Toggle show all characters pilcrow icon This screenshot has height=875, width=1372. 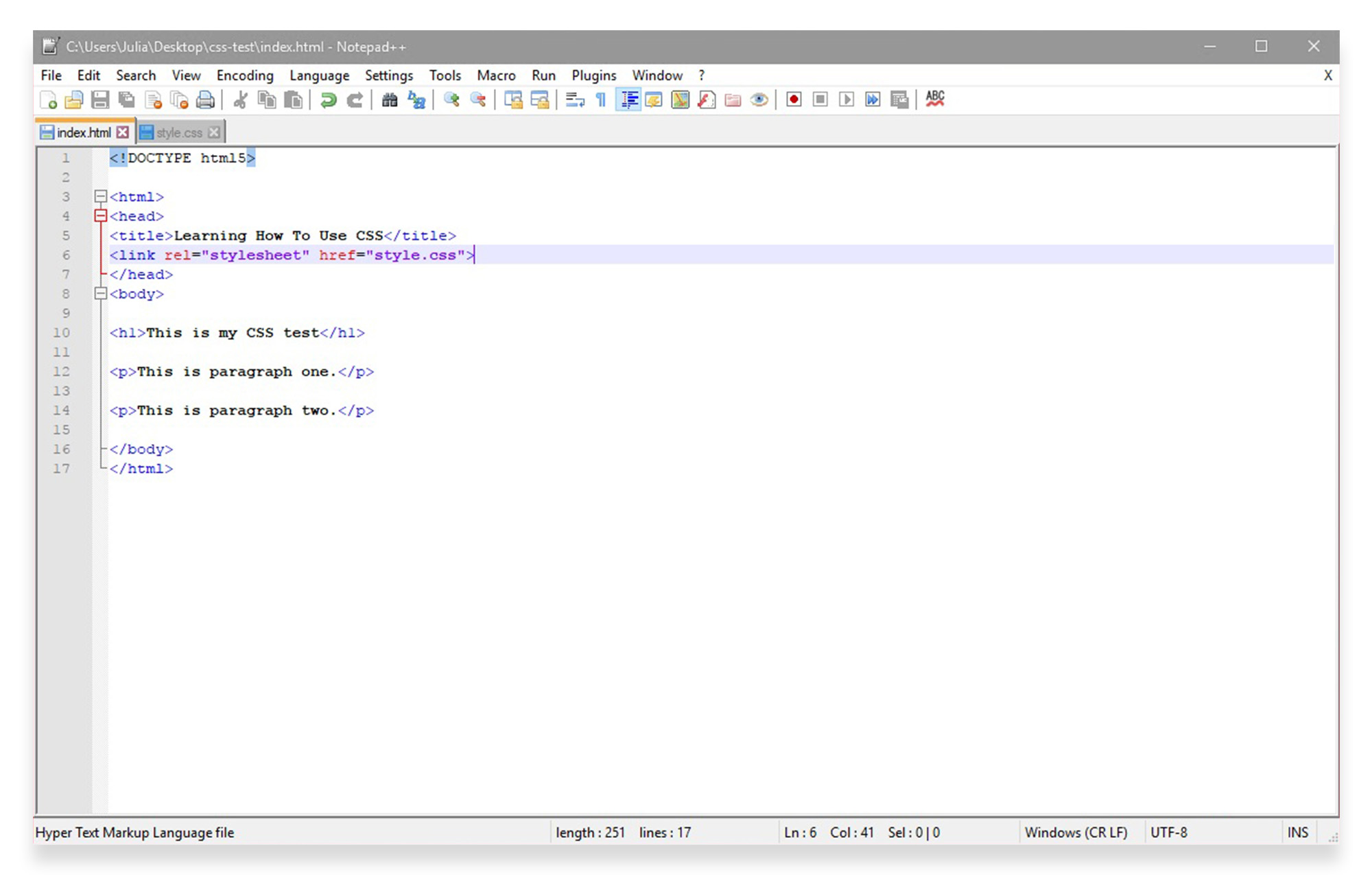[x=601, y=100]
